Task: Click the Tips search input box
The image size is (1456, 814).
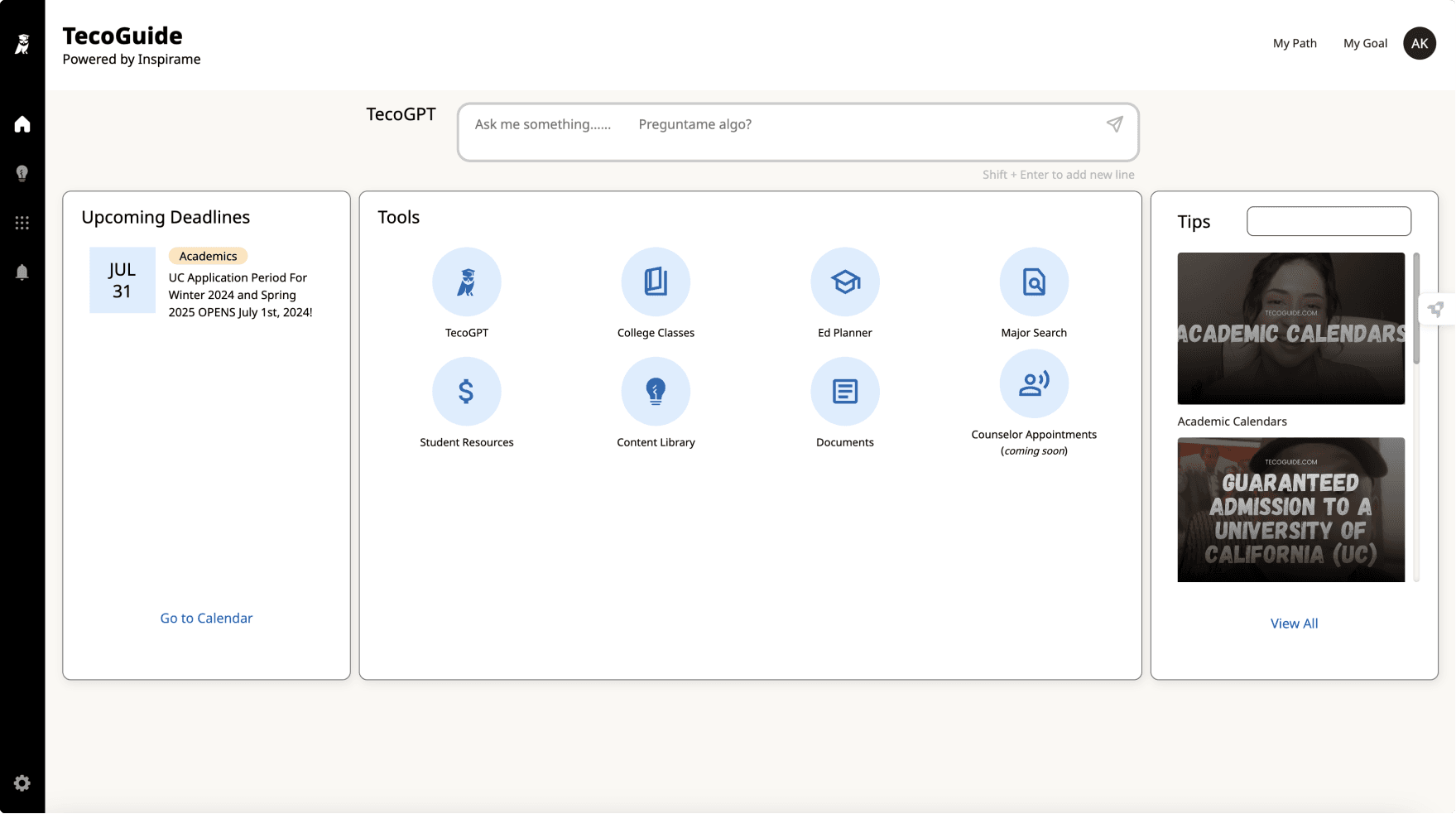Action: pyautogui.click(x=1329, y=221)
